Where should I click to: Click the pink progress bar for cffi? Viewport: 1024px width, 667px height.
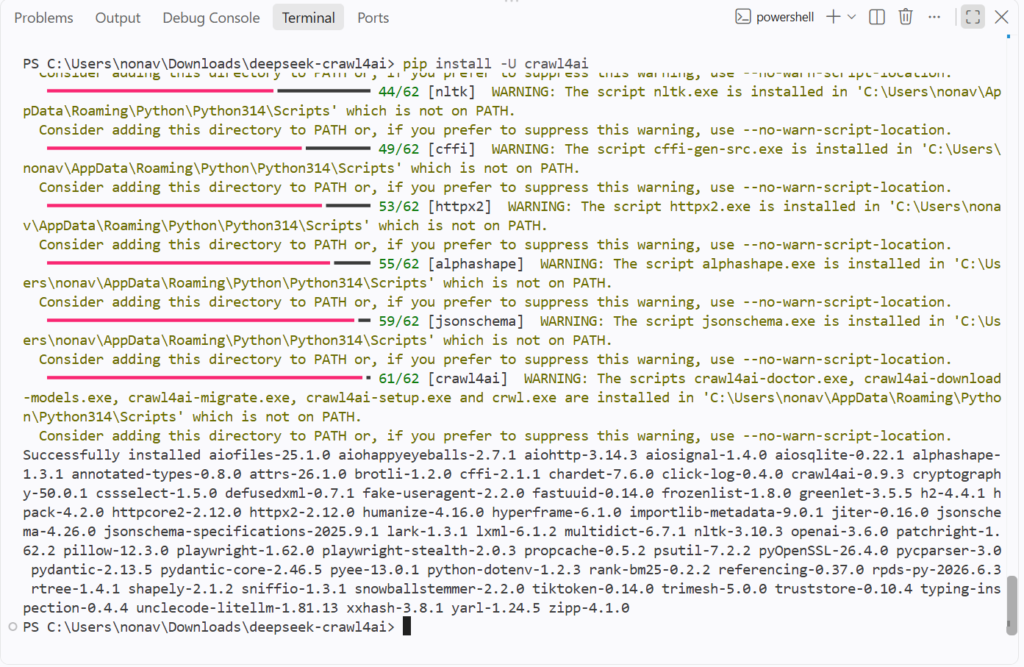[174, 148]
